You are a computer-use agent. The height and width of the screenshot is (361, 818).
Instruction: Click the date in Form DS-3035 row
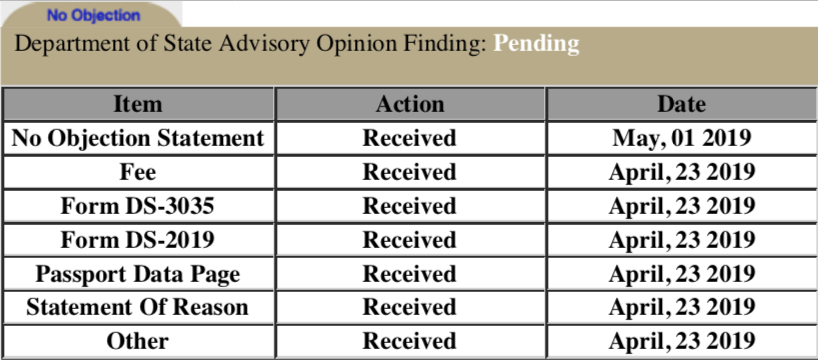[681, 206]
